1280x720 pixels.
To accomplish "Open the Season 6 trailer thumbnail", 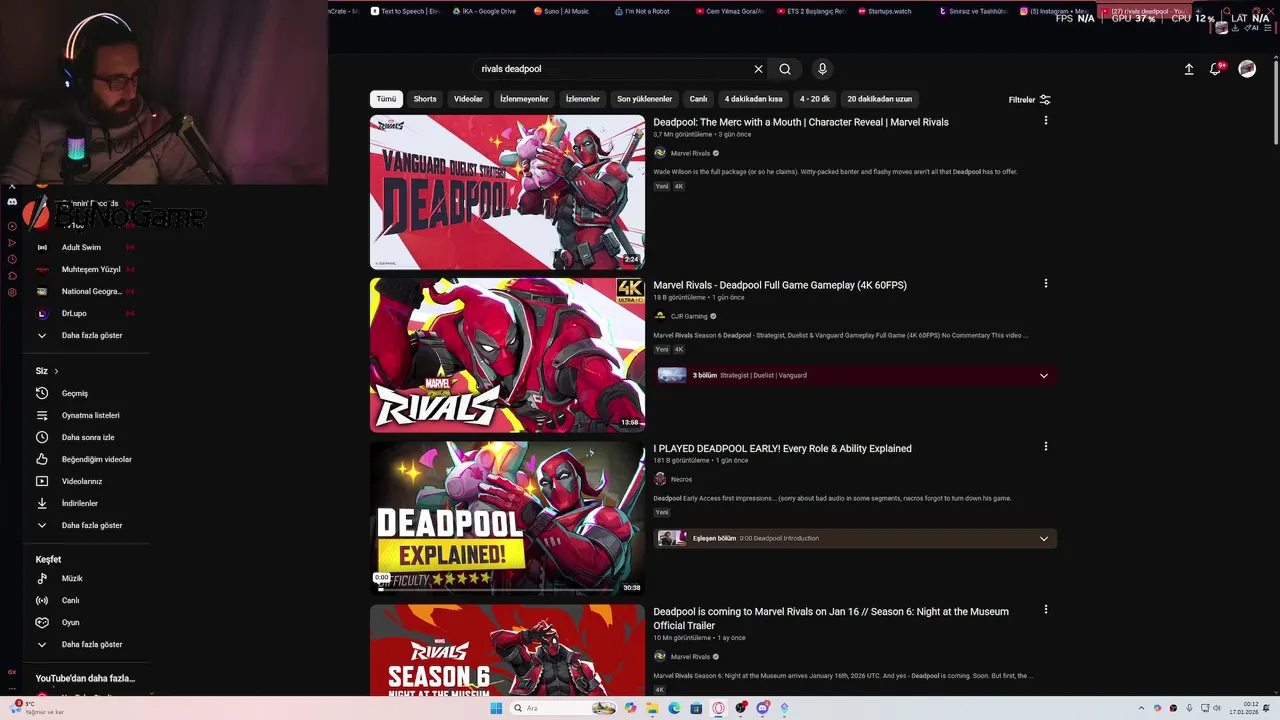I will coord(507,650).
